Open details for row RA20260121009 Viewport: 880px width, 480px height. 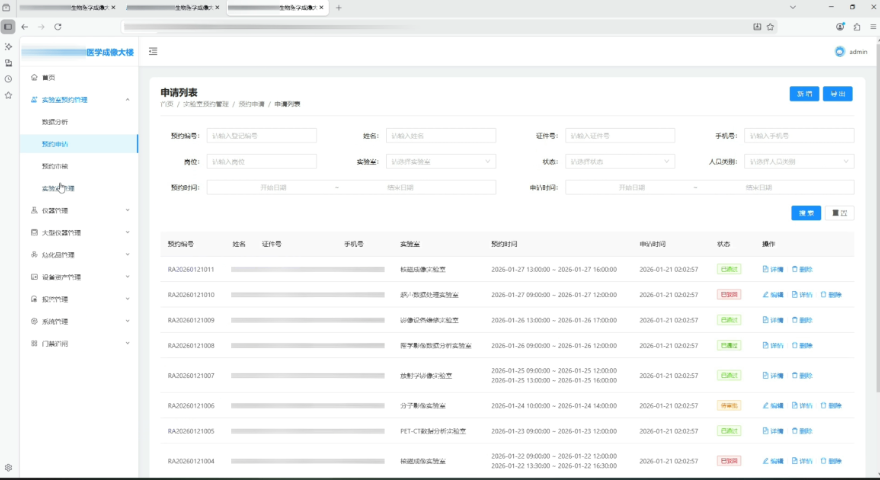[x=773, y=320]
